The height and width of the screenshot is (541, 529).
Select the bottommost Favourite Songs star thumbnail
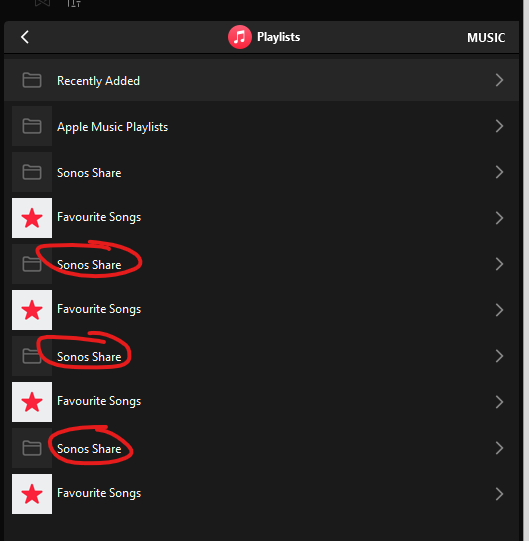coord(32,494)
